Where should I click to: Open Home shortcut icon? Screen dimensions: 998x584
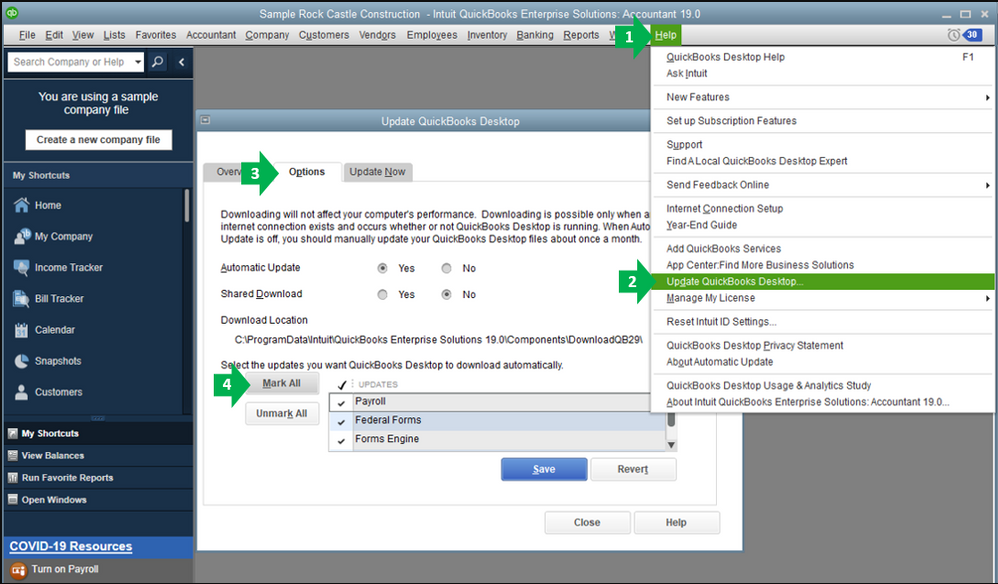coord(22,205)
